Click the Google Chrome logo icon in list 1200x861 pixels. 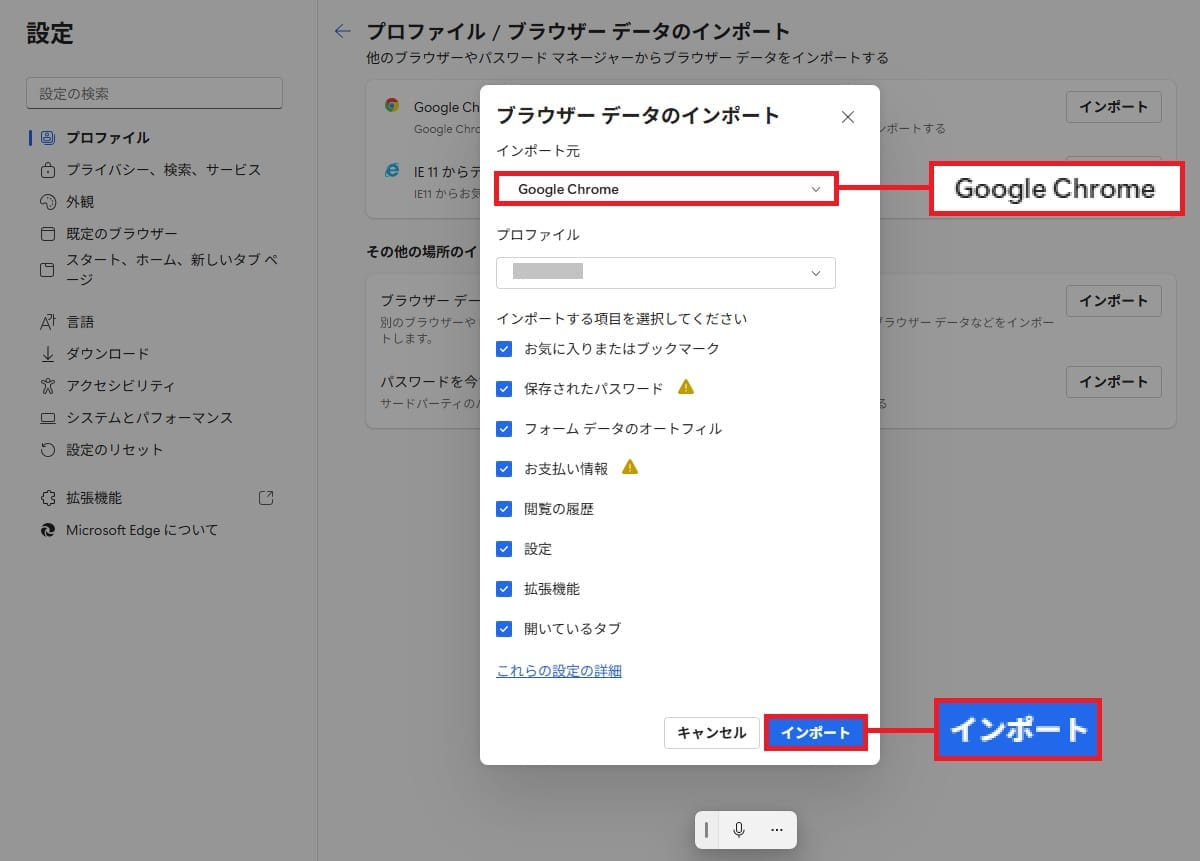point(392,106)
